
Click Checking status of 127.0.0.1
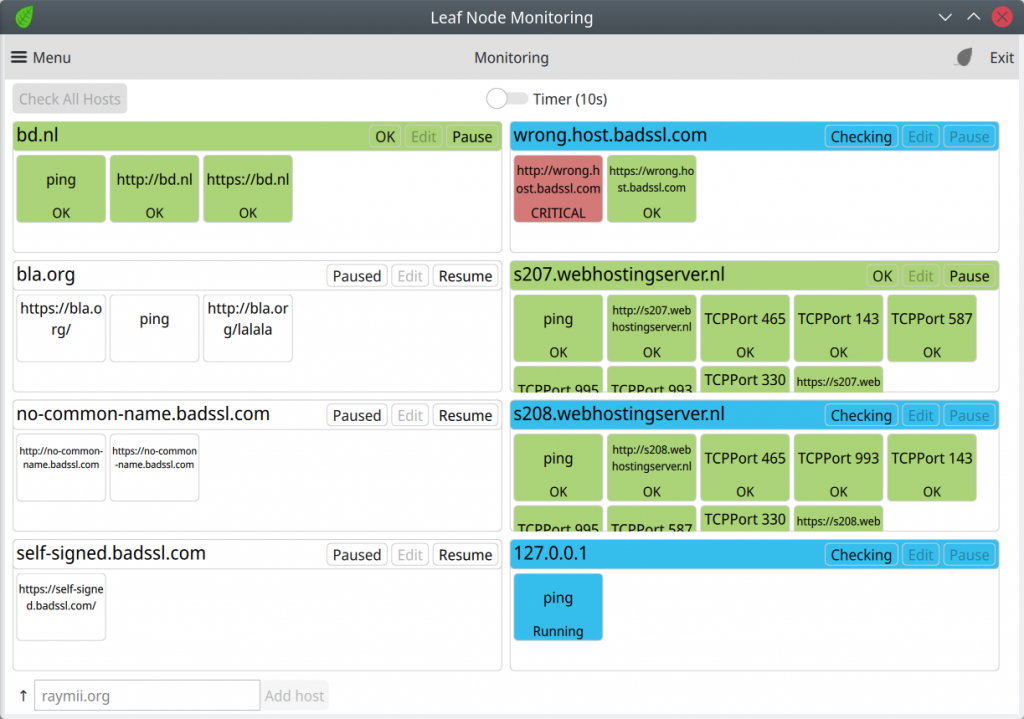[x=861, y=554]
